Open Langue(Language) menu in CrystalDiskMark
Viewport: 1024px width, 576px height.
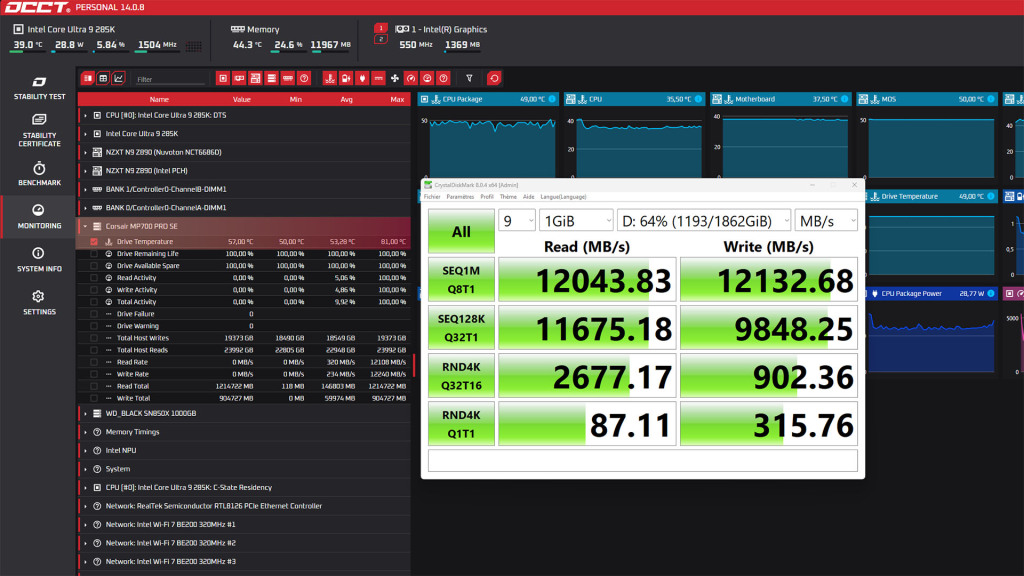(563, 197)
